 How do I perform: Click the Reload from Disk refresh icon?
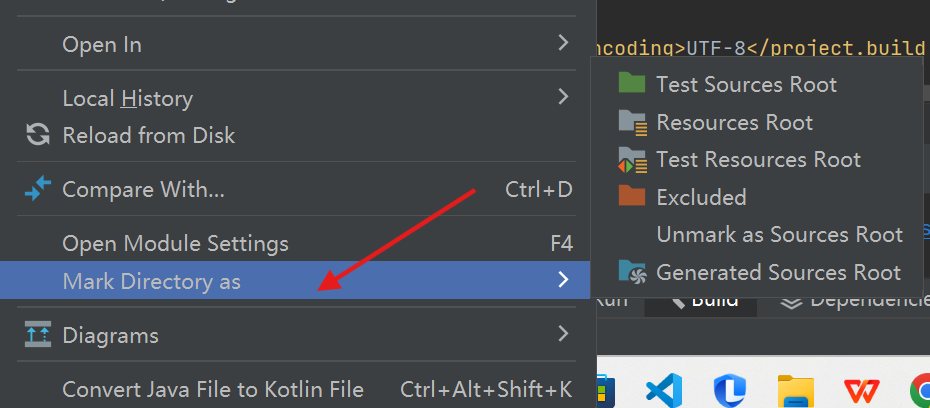tap(38, 135)
